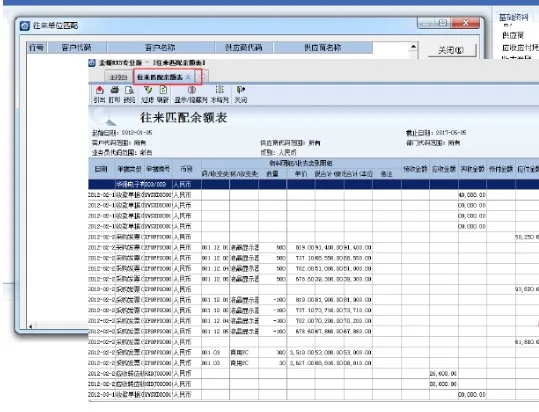Select the 往来匹配余额表 tab

160,77
